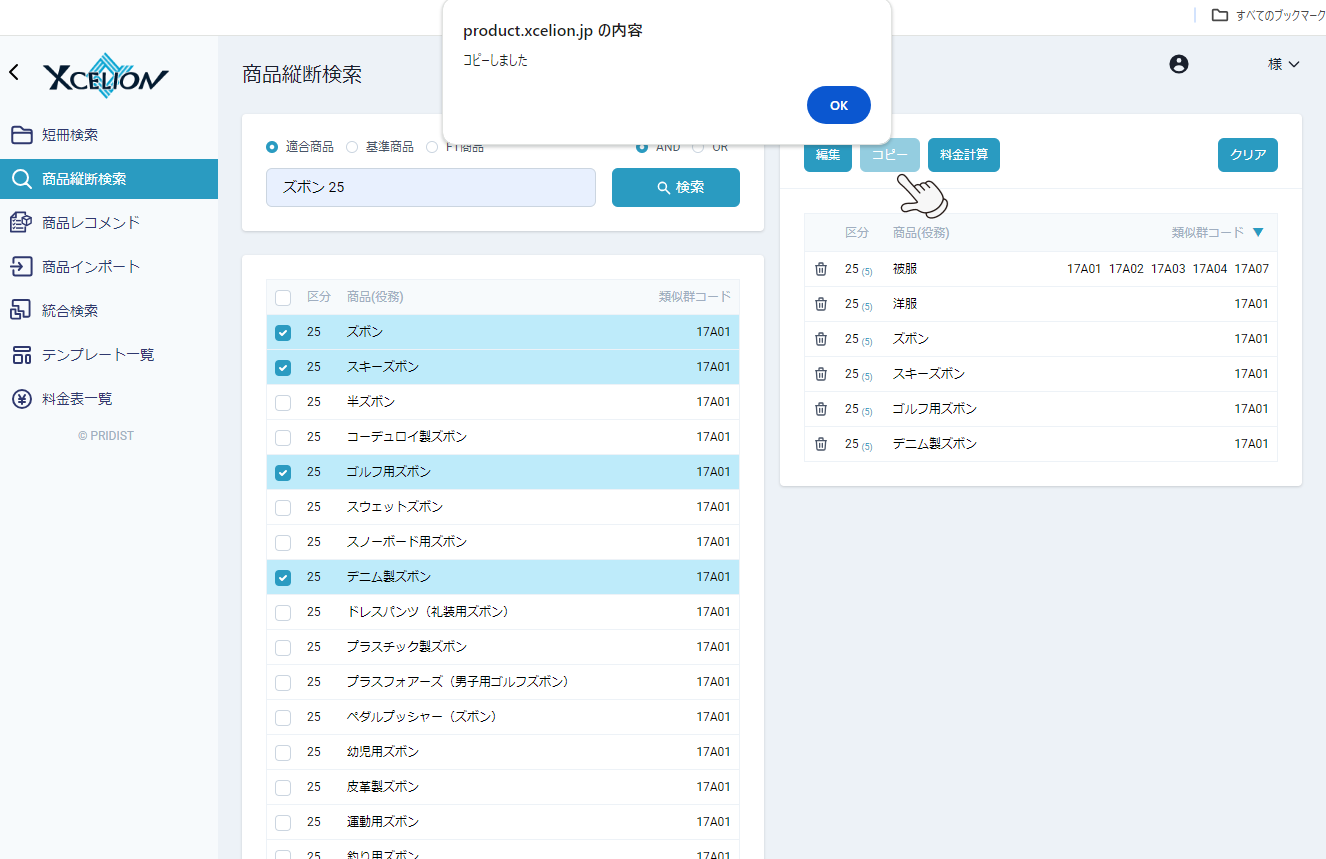Click the コピー button
The image size is (1326, 859).
coord(890,155)
